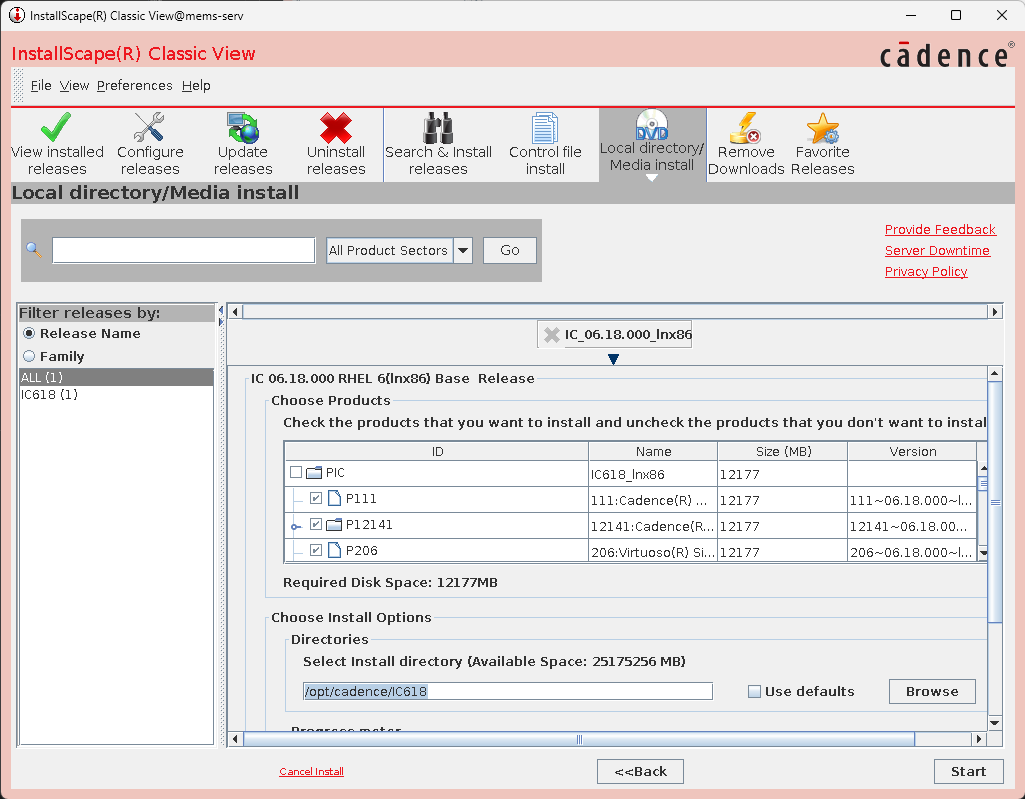
Task: Open Privacy Policy link
Action: pyautogui.click(x=926, y=271)
